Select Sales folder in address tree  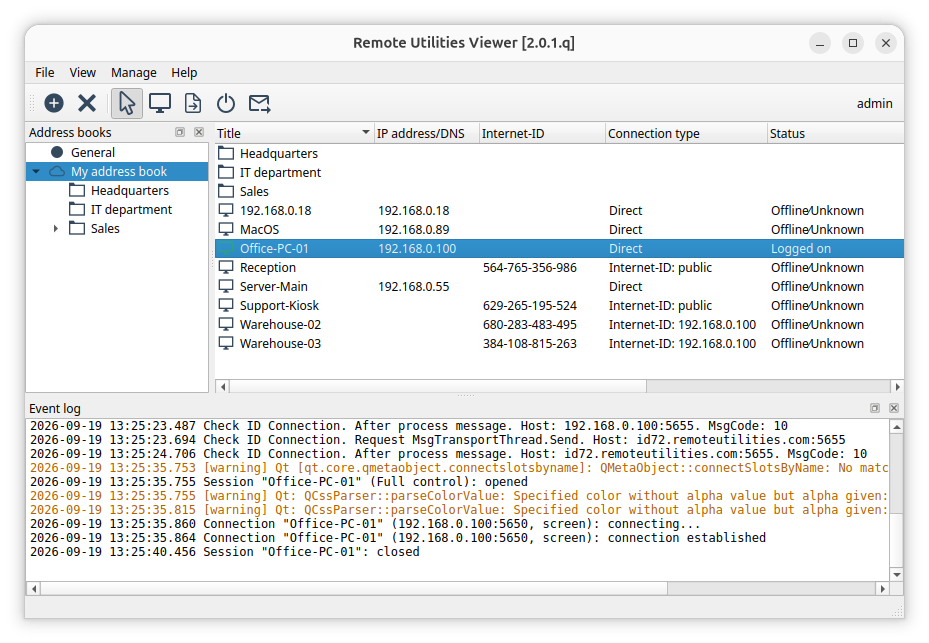tap(105, 228)
